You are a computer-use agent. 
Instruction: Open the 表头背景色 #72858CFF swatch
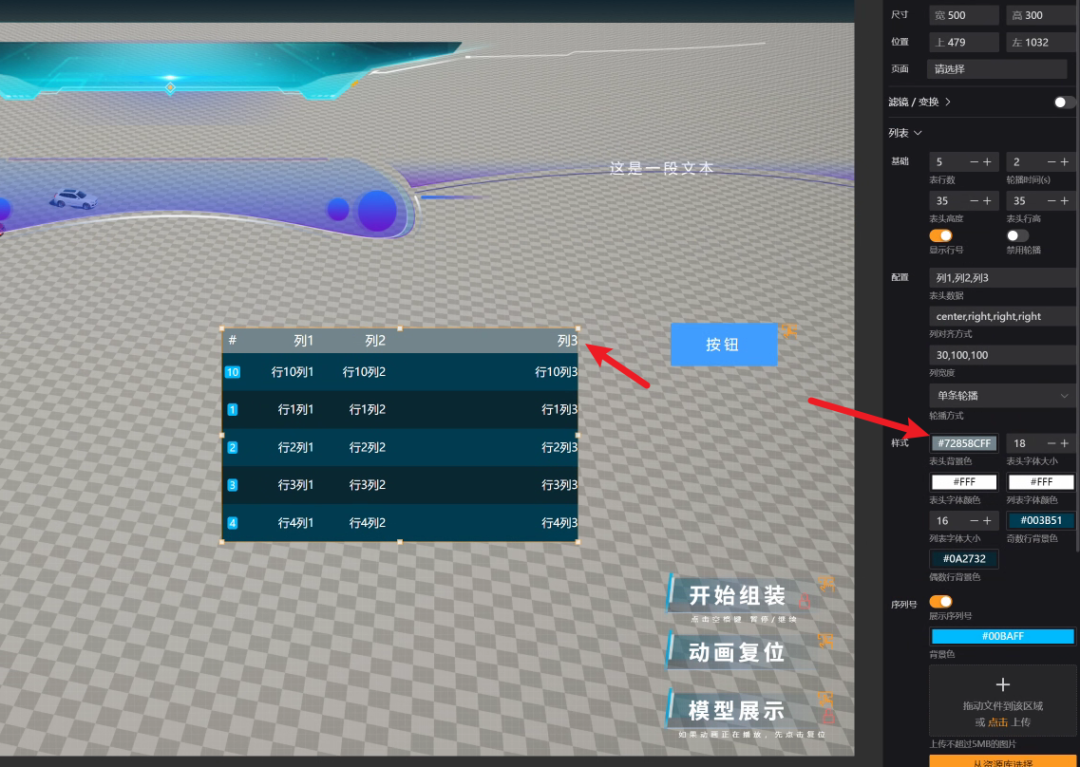tap(964, 443)
